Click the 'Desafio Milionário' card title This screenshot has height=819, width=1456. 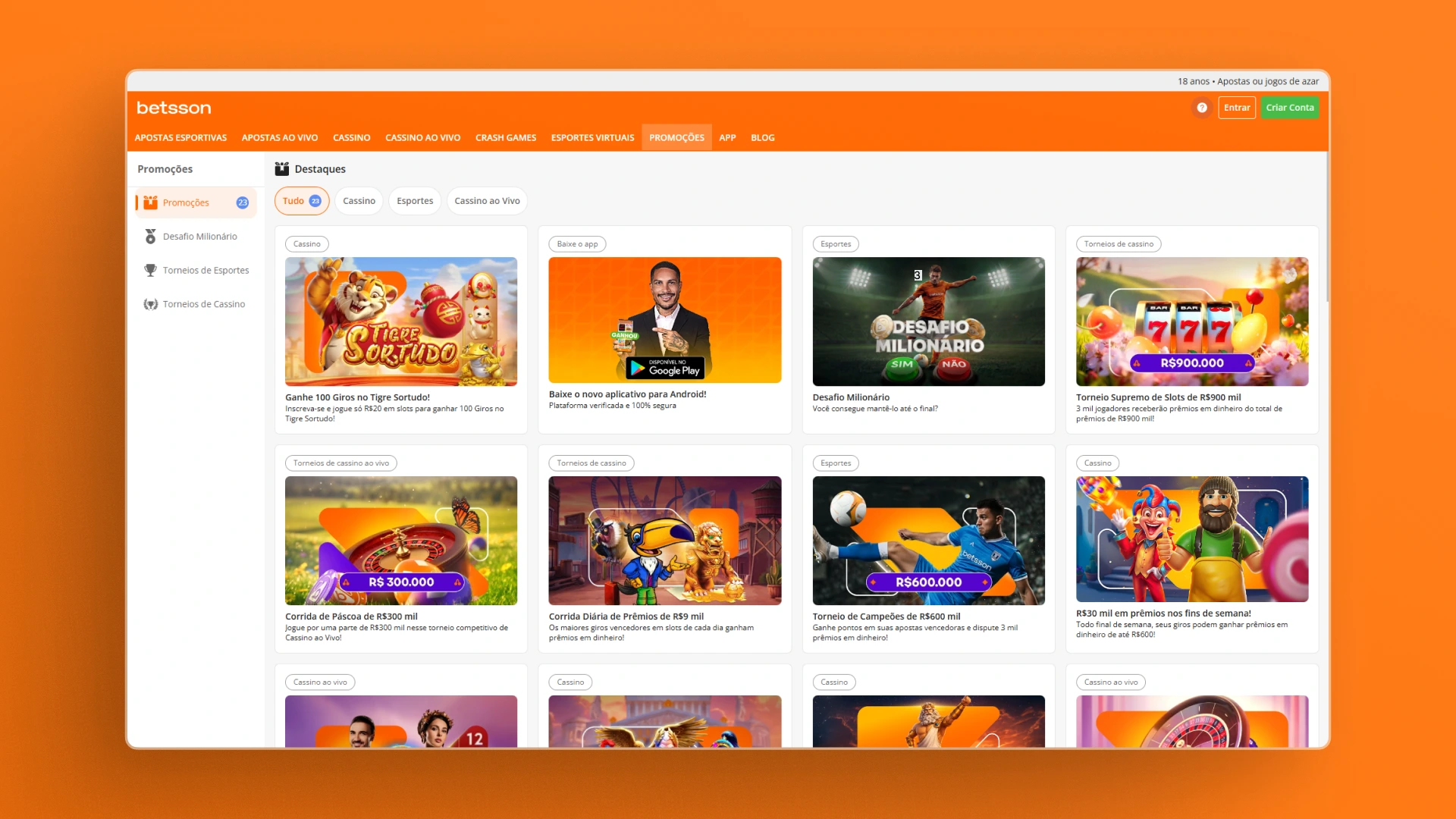[x=851, y=397]
